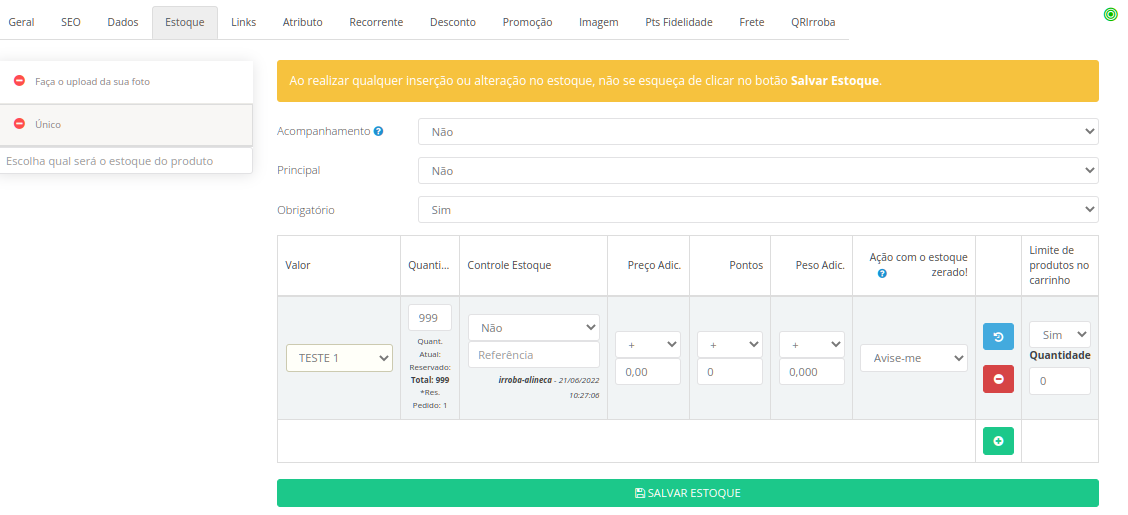Open the Acompanhamento dropdown
Viewport: 1128px width, 515px height.
point(757,131)
